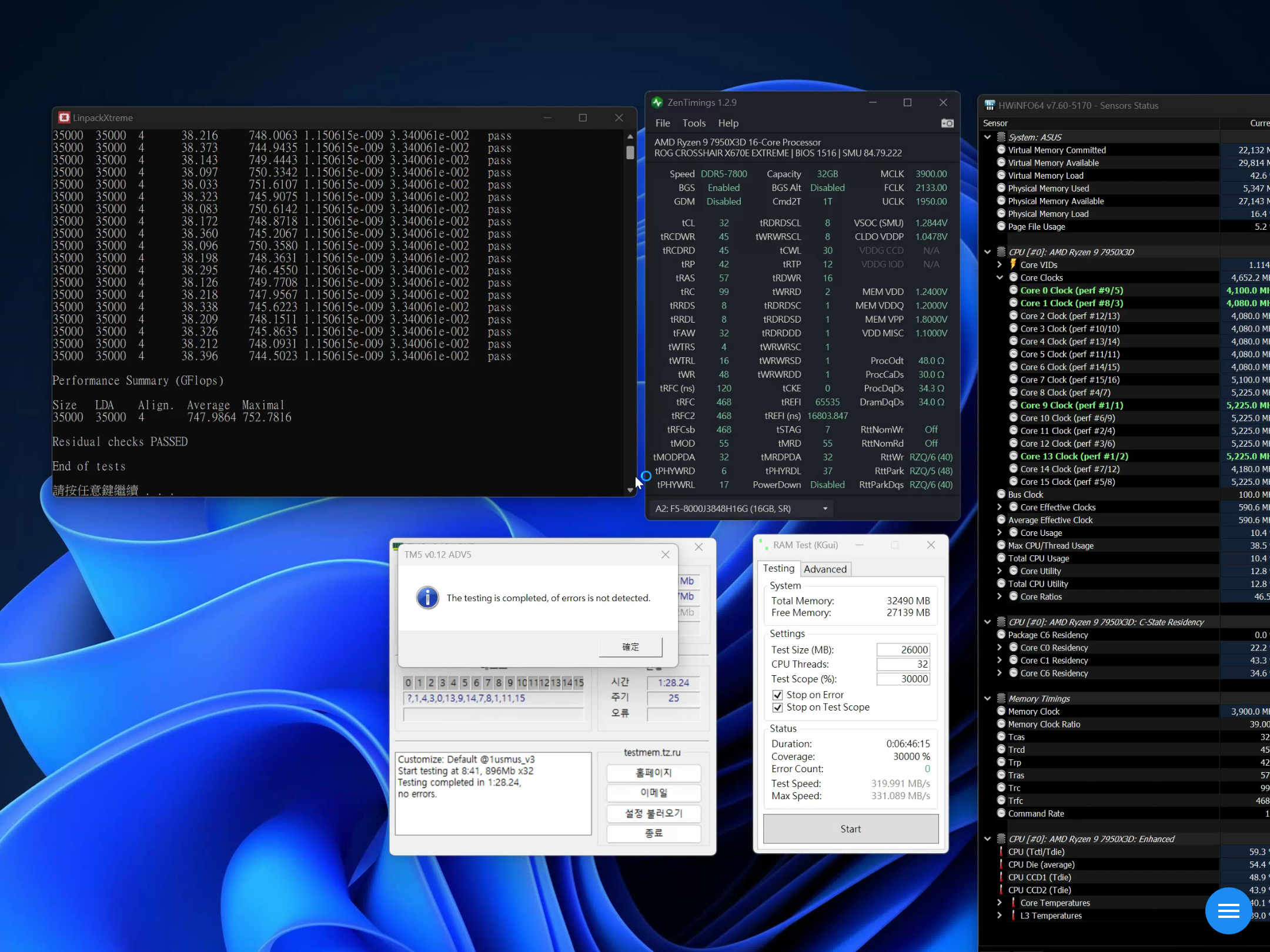1270x952 pixels.
Task: Click the HWiNFO64 window title icon
Action: (x=990, y=106)
